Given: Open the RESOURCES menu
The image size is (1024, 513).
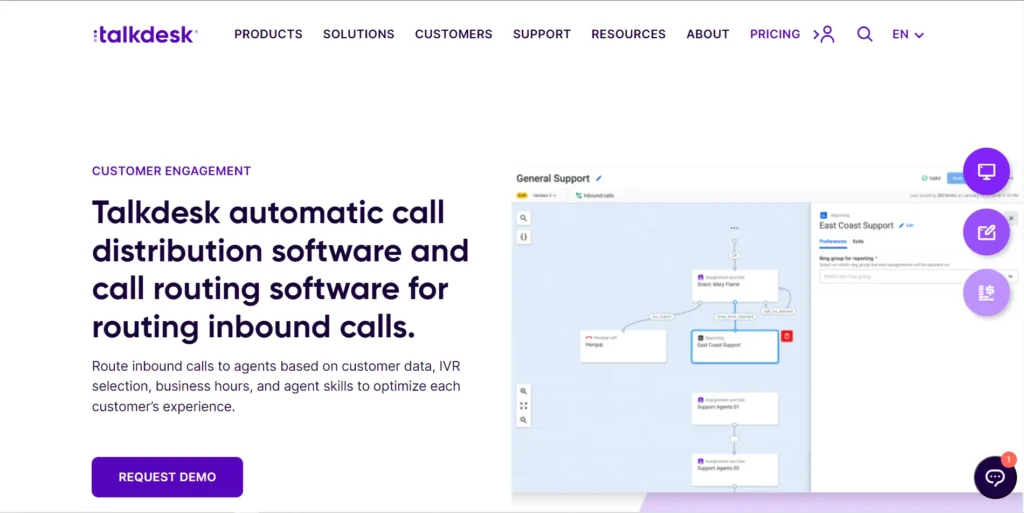Looking at the screenshot, I should [x=628, y=34].
